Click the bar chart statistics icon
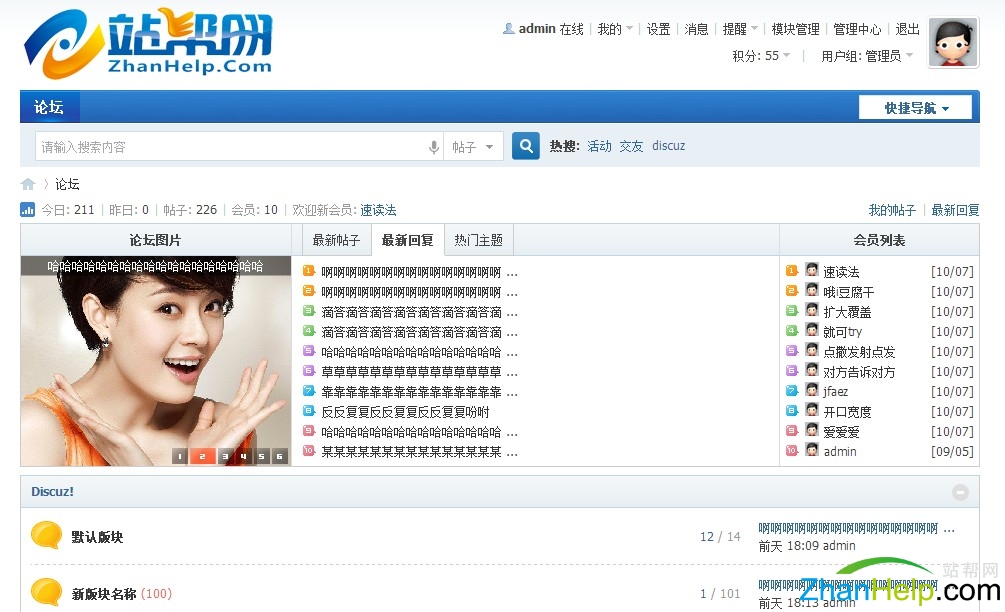 click(x=27, y=210)
